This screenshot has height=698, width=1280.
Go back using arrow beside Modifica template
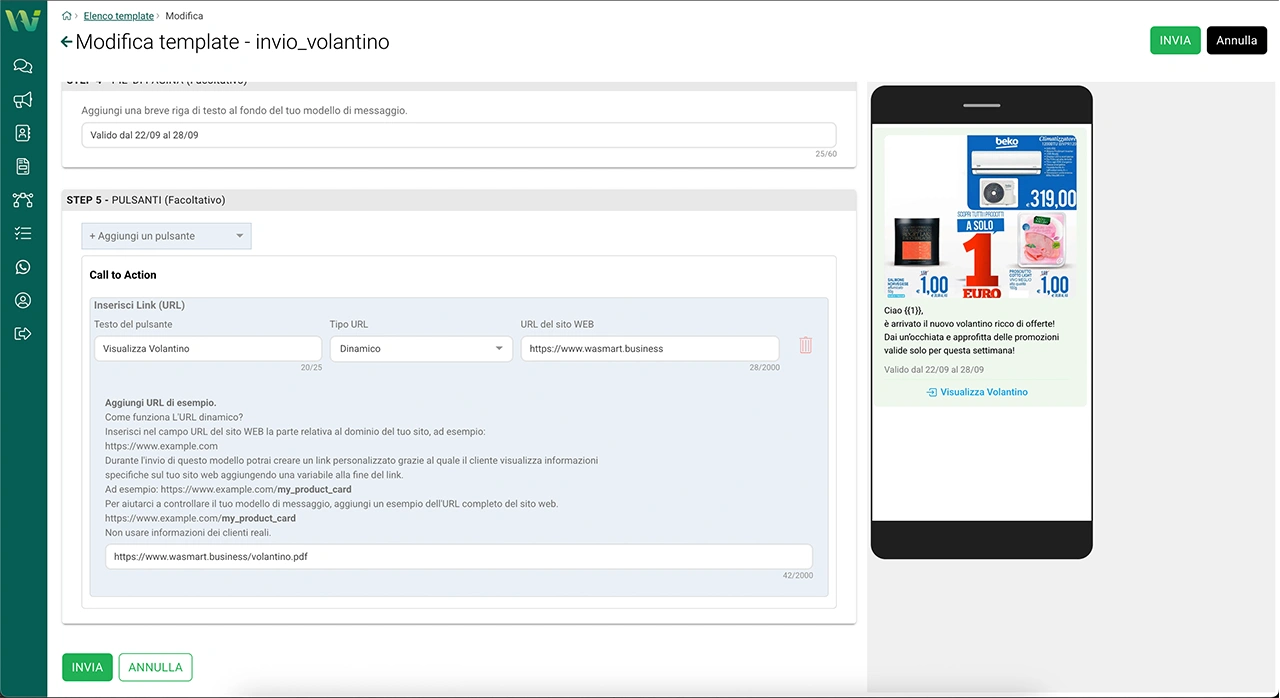coord(67,42)
